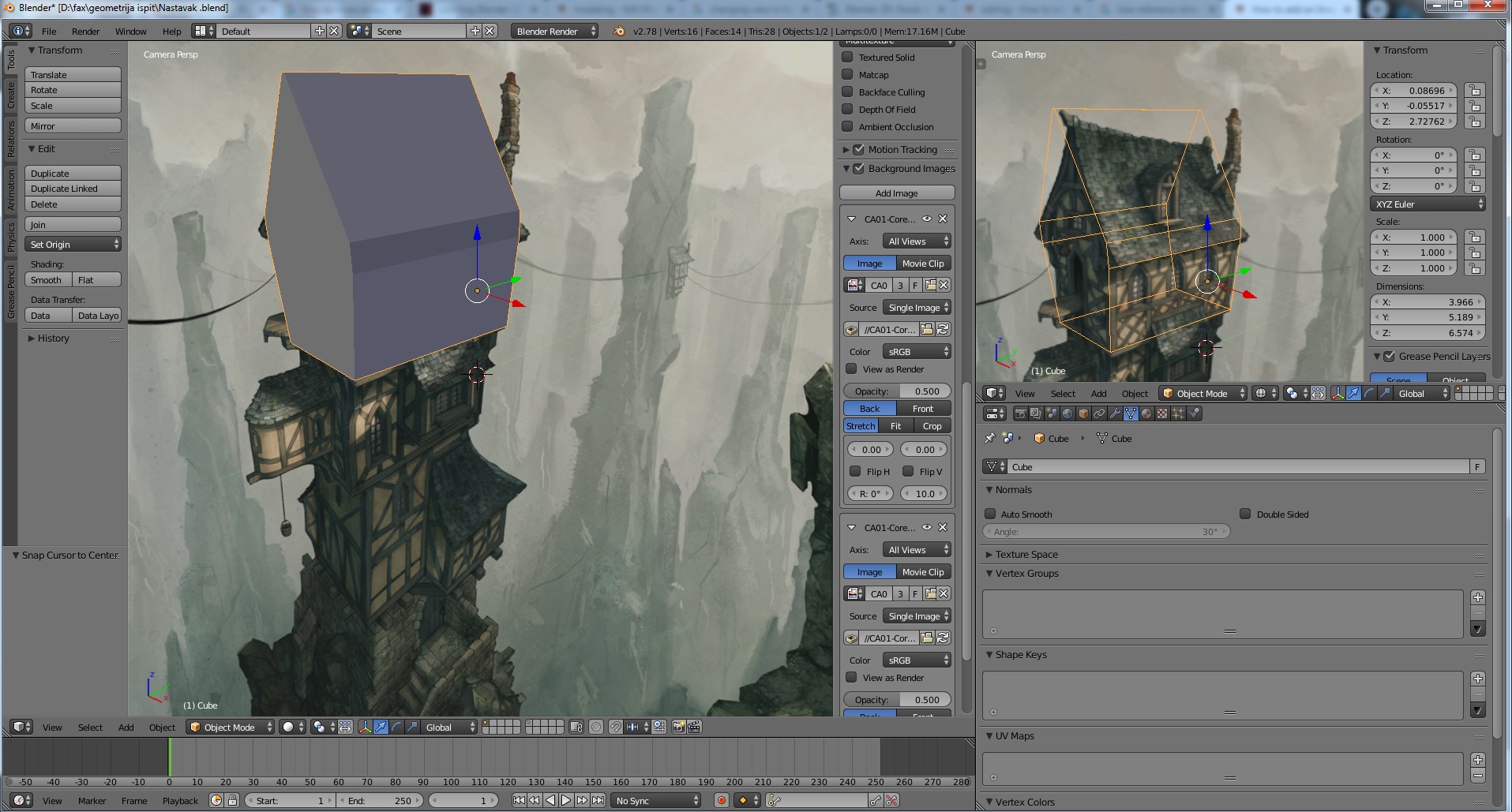
Task: Toggle the first CA01-Core image eye visibility
Action: [927, 219]
